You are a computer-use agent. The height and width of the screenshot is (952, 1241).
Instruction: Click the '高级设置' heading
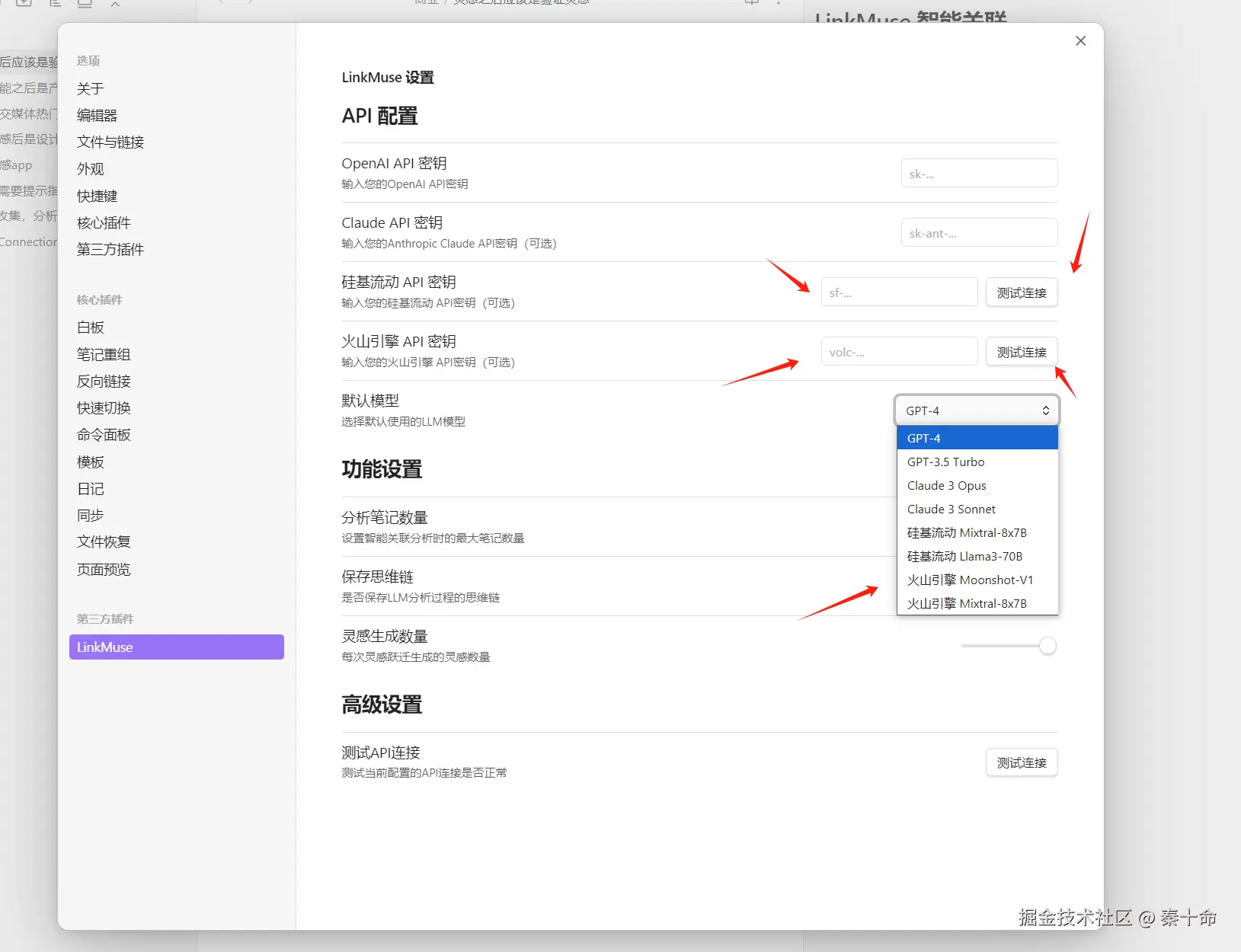pyautogui.click(x=382, y=704)
